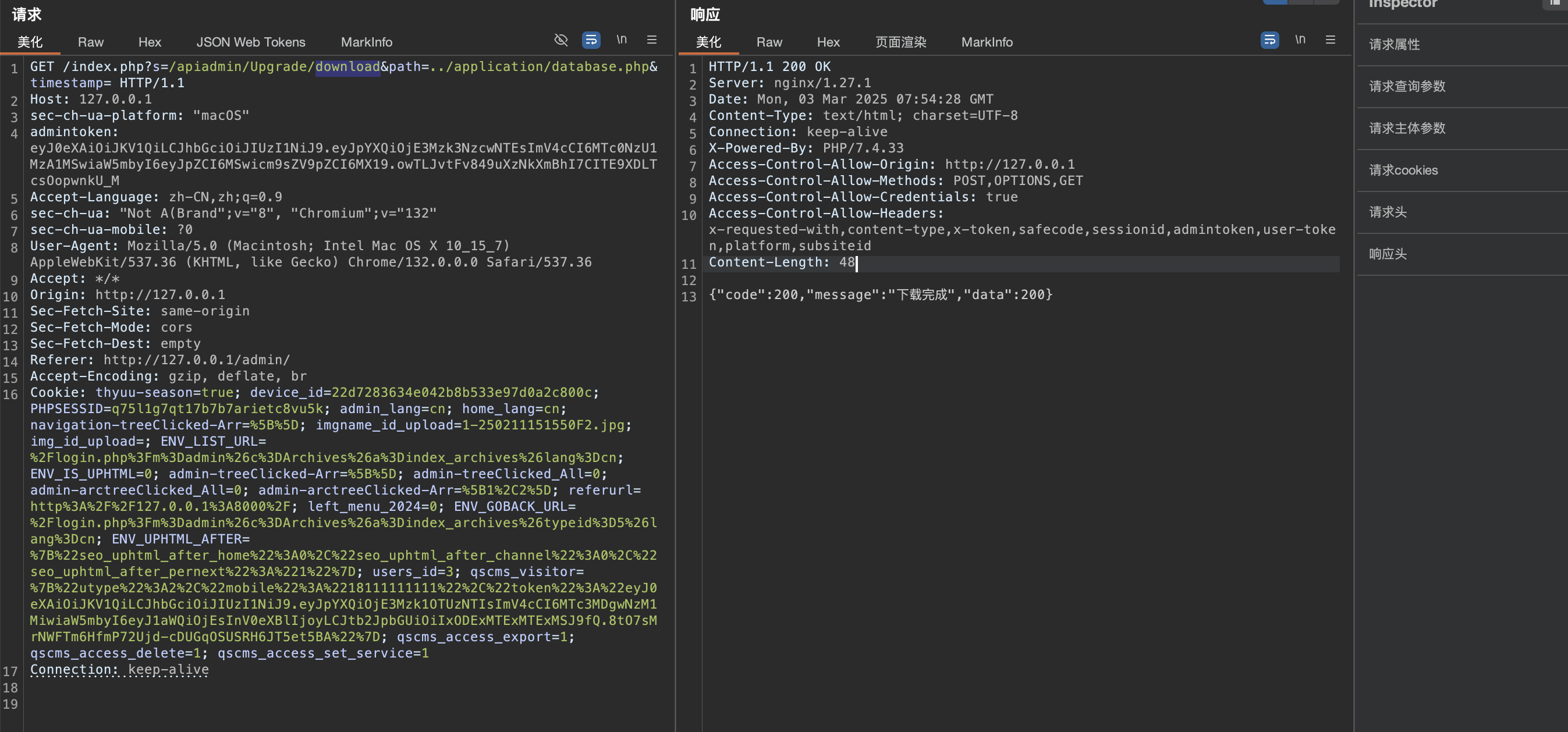Click 'Access-Control-Allow-Credentials: true' line
1568x732 pixels.
(x=863, y=197)
